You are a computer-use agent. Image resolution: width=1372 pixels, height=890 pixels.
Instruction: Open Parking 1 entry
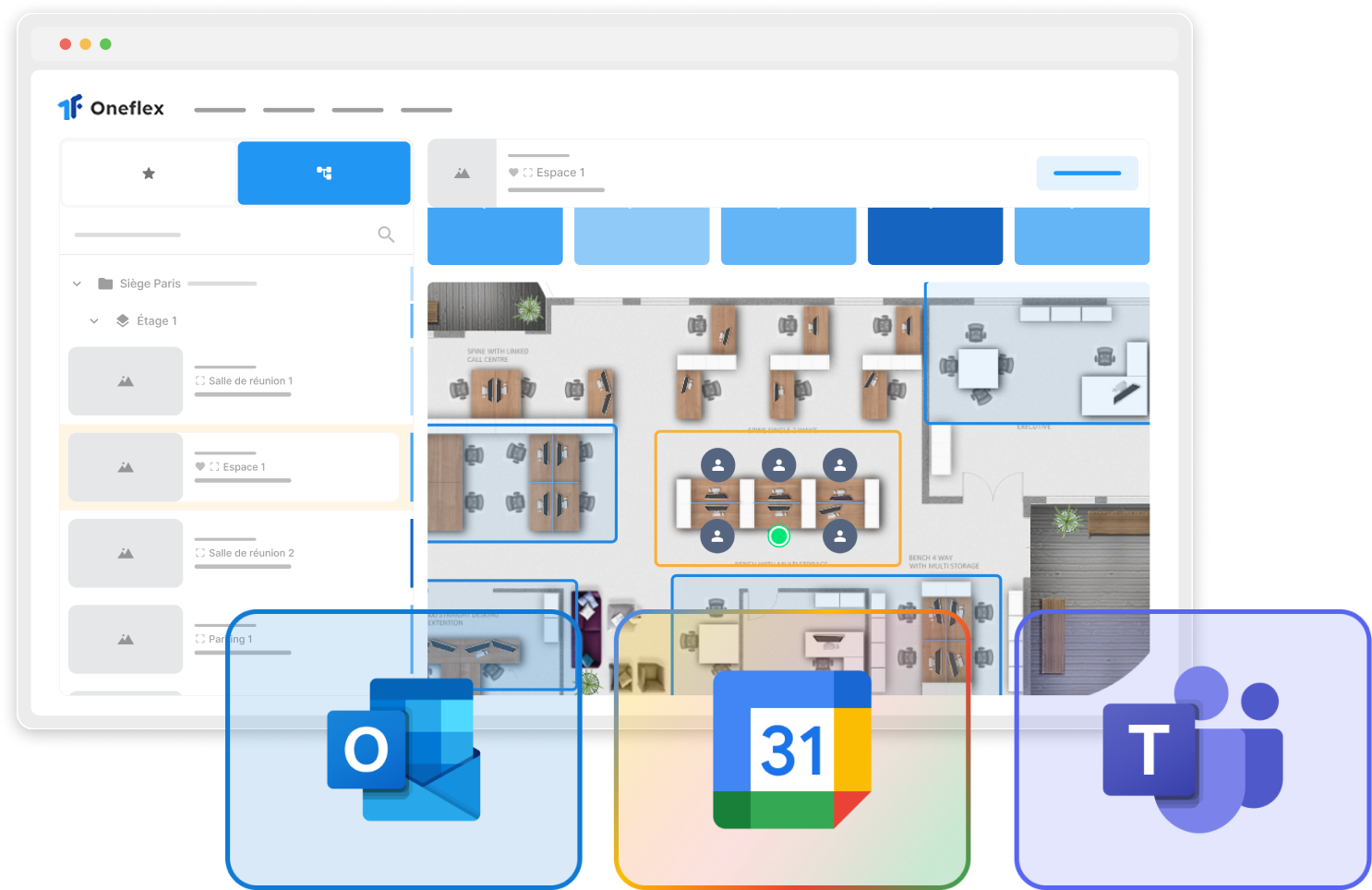235,639
